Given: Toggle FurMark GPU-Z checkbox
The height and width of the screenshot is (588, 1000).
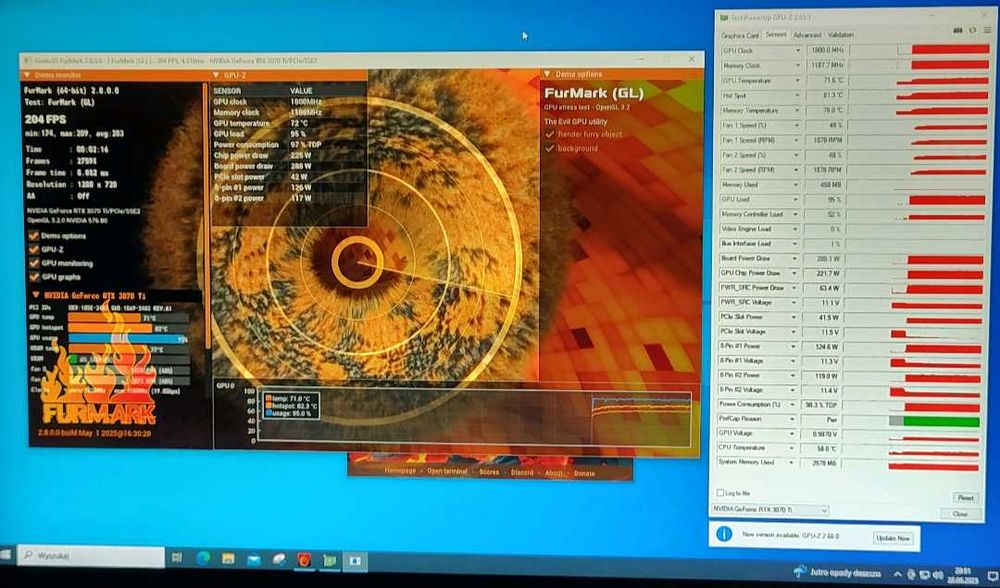Looking at the screenshot, I should 34,249.
